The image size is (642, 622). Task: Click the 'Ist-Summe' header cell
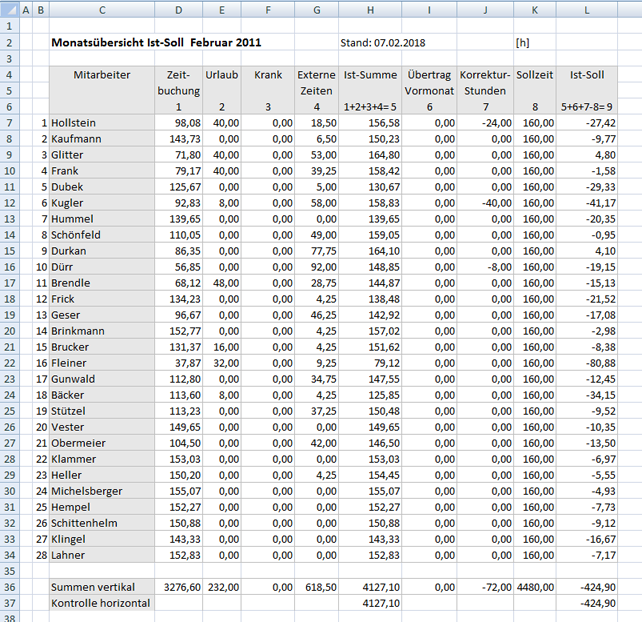pyautogui.click(x=370, y=75)
